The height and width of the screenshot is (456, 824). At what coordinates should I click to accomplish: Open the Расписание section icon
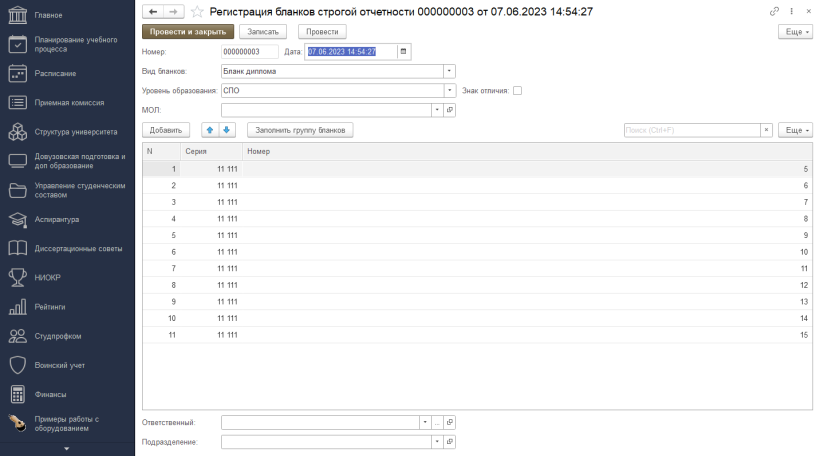coord(17,74)
